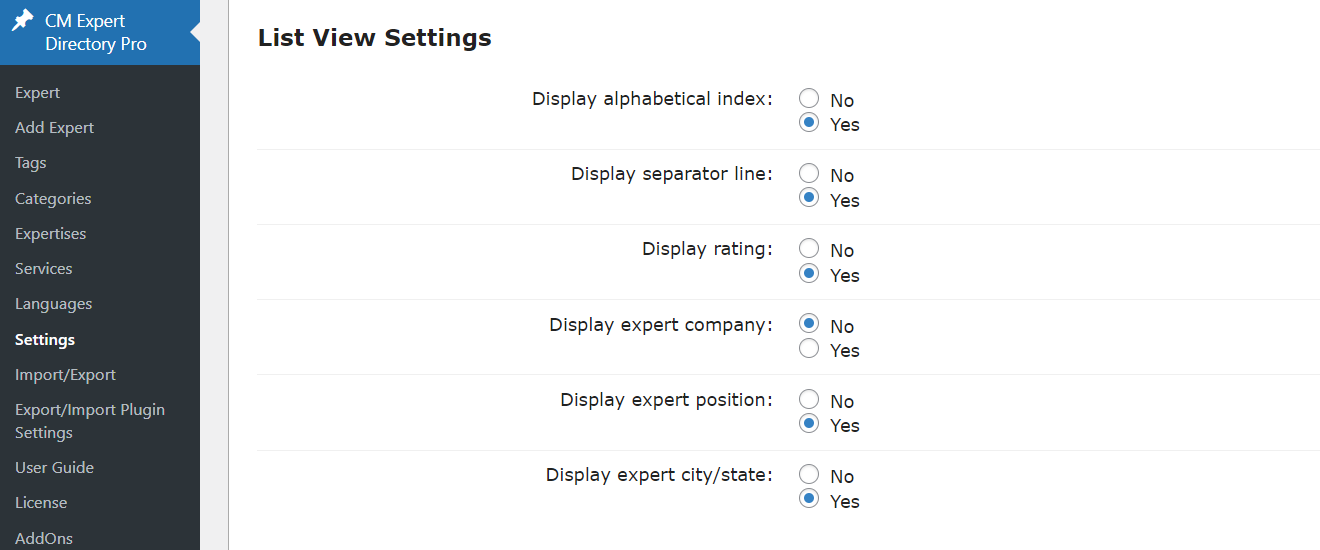Click the CM Expert Directory Pro pin icon
Viewport: 1320px width, 550px height.
[x=23, y=21]
